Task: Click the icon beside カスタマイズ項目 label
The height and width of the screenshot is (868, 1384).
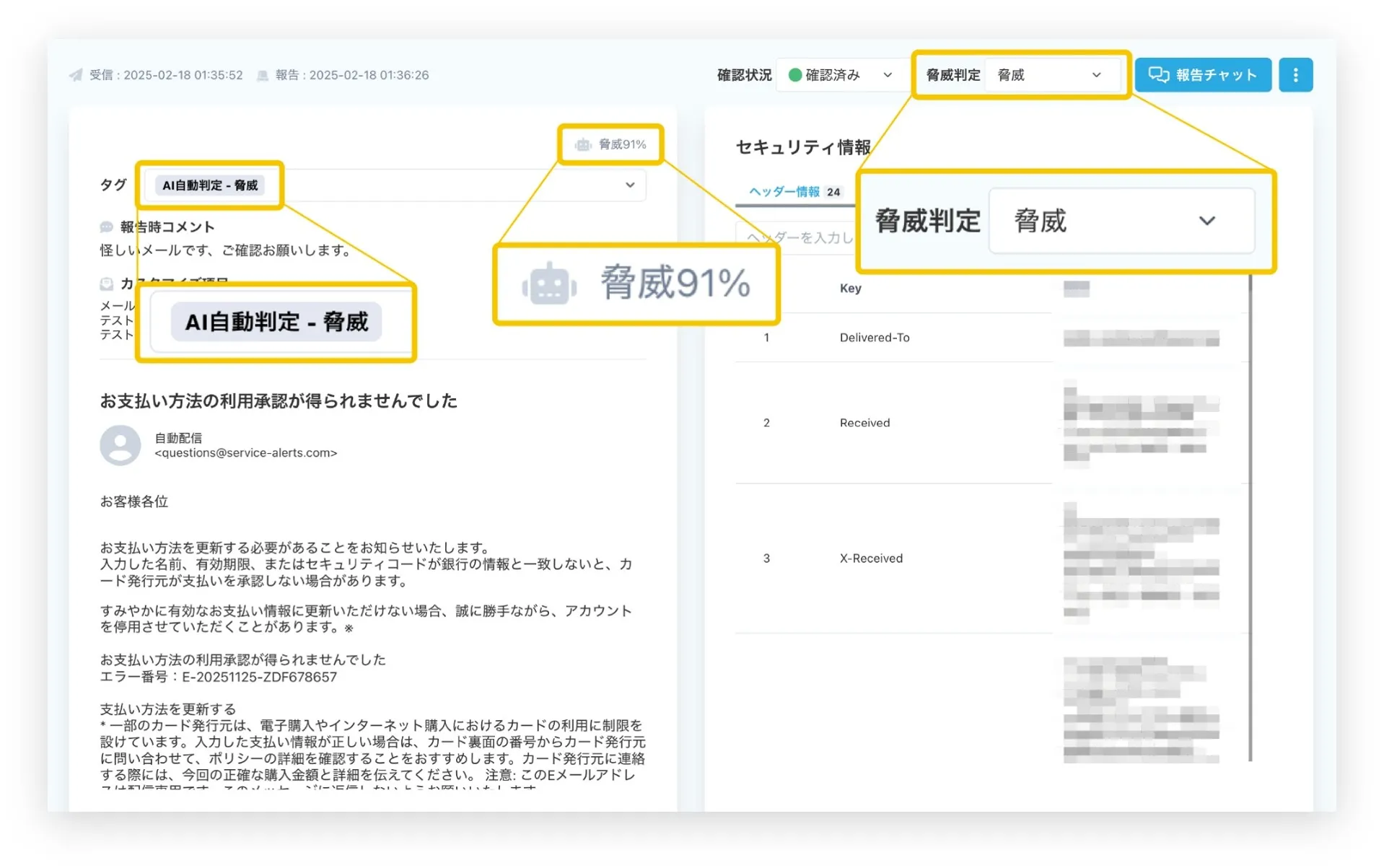Action: pos(107,282)
